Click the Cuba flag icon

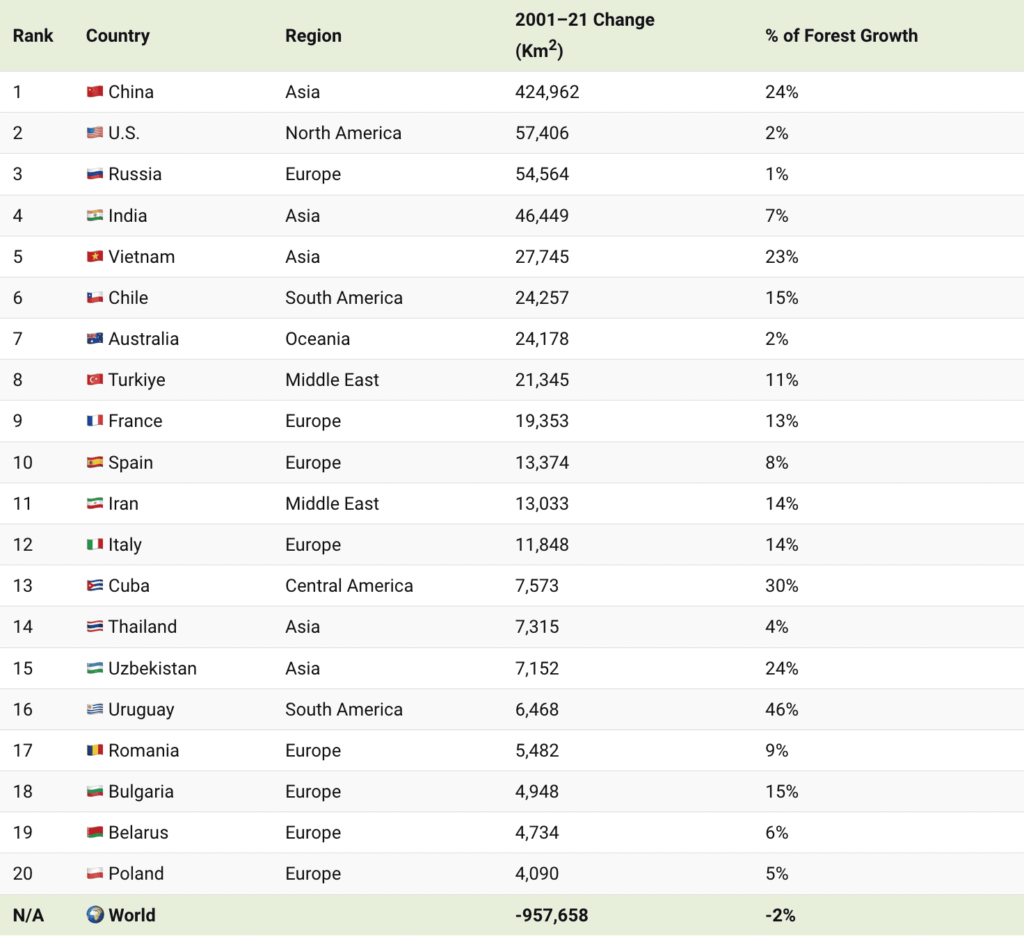pos(95,586)
